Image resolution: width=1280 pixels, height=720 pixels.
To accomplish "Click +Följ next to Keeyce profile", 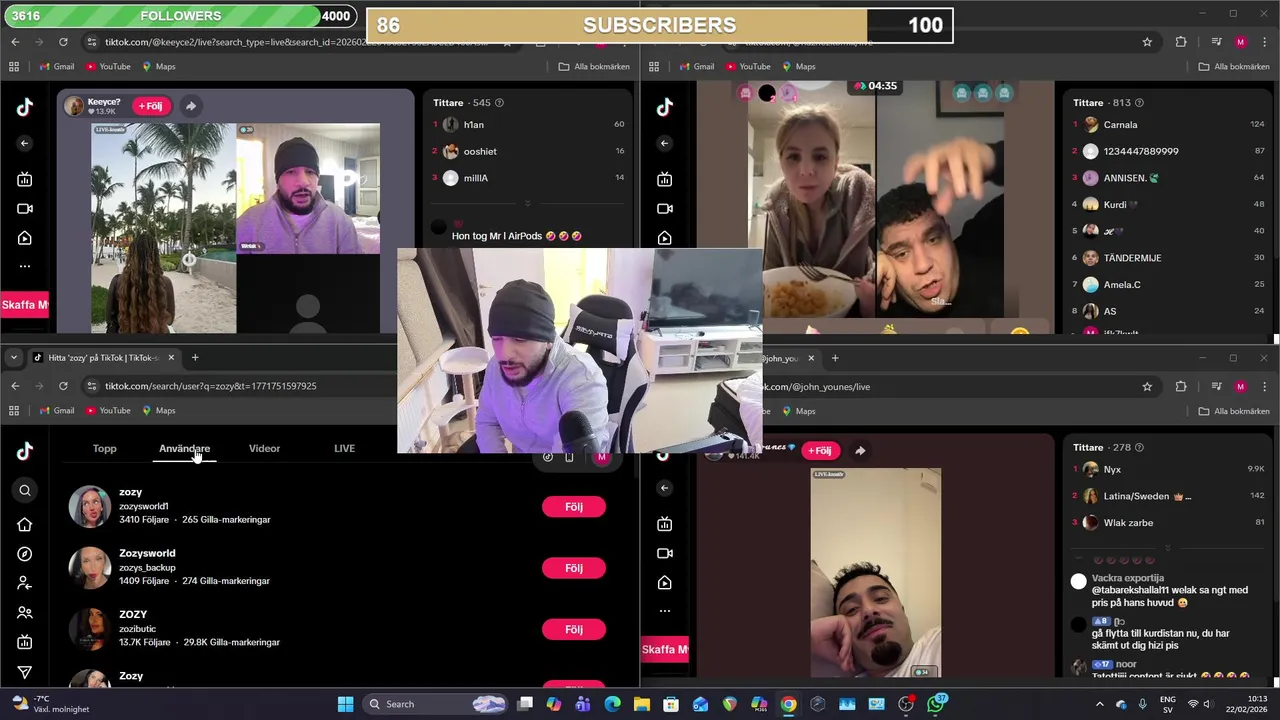I will [151, 106].
